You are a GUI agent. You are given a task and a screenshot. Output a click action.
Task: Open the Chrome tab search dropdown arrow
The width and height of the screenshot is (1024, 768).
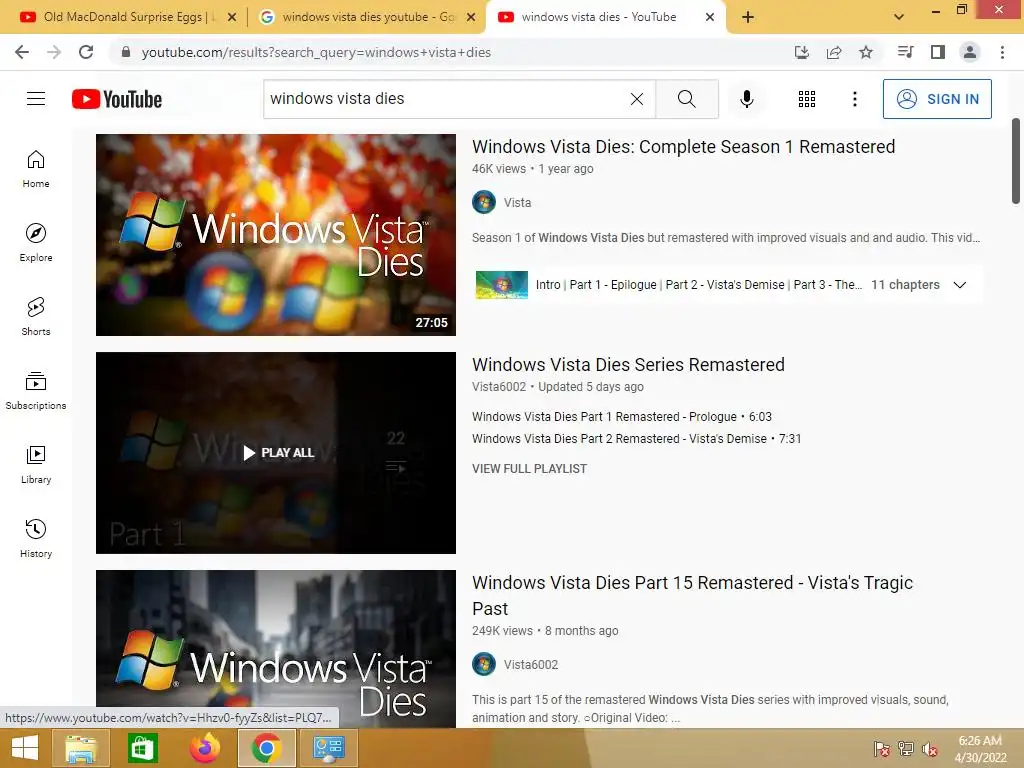(x=899, y=17)
